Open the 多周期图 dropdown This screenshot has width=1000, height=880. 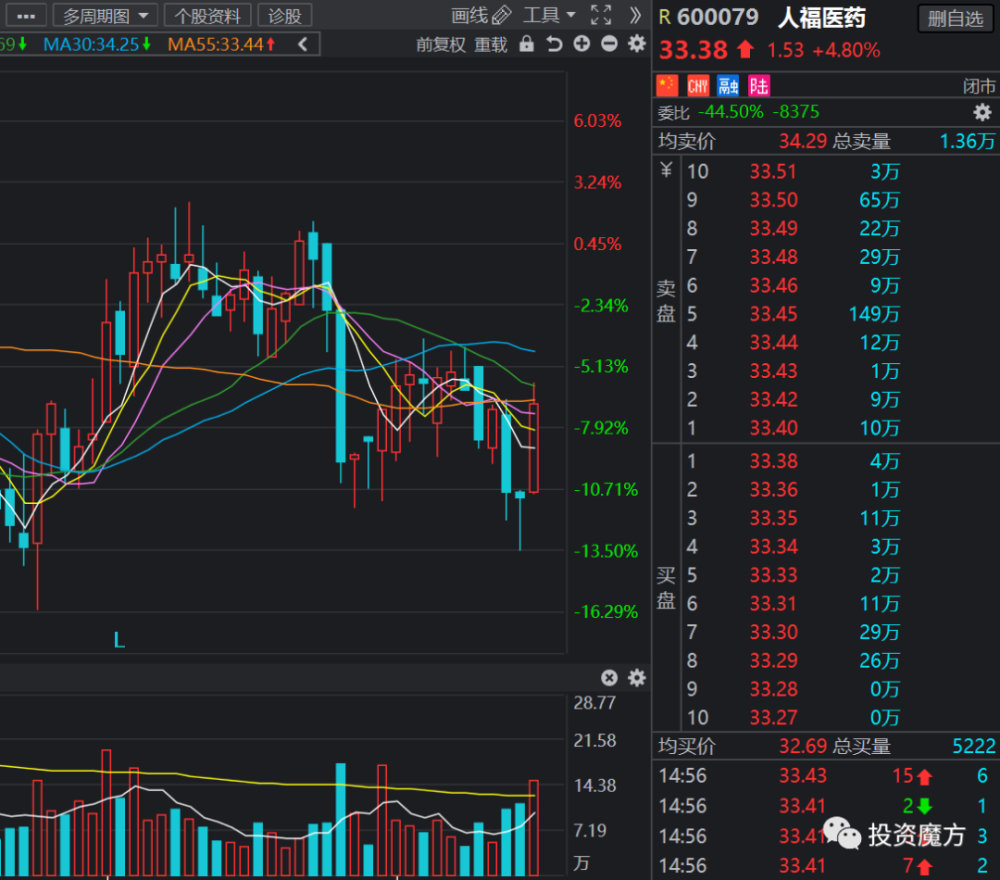point(105,15)
